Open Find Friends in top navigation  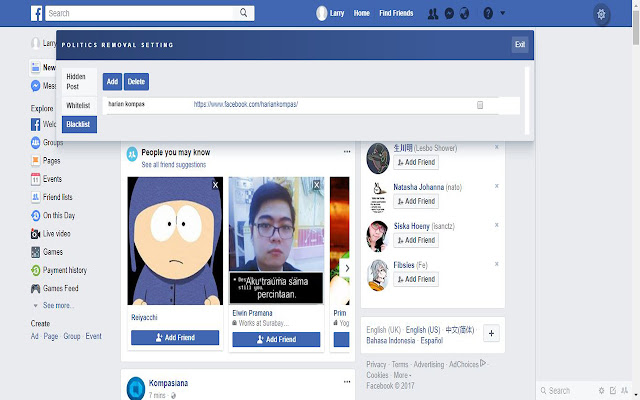396,13
